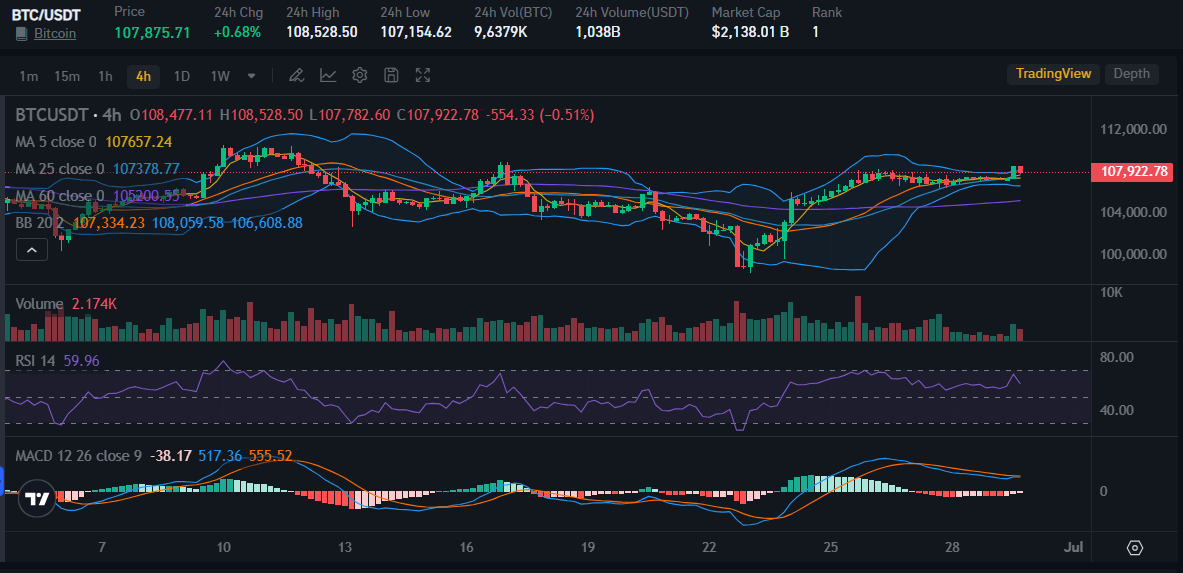Expand more time intervals dropdown arrow

(251, 75)
